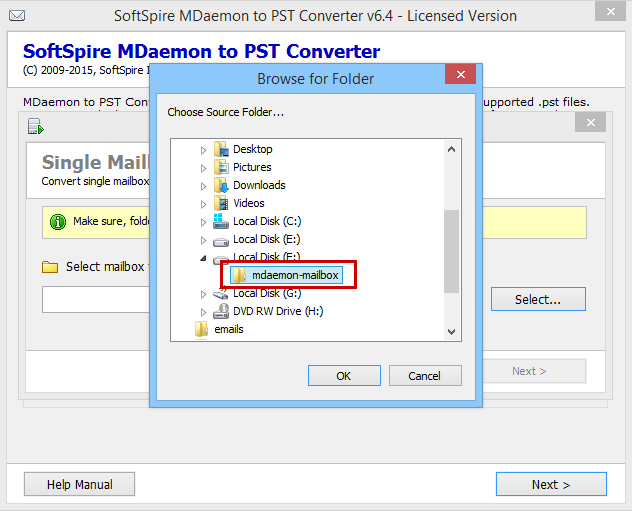Expand the DVD RW Drive (H:) node
This screenshot has width=632, height=511.
point(203,312)
